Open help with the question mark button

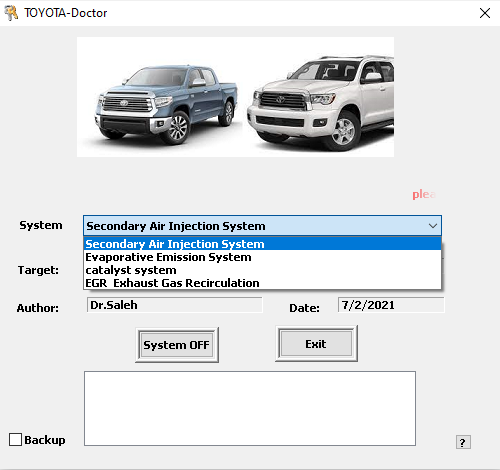pos(463,442)
